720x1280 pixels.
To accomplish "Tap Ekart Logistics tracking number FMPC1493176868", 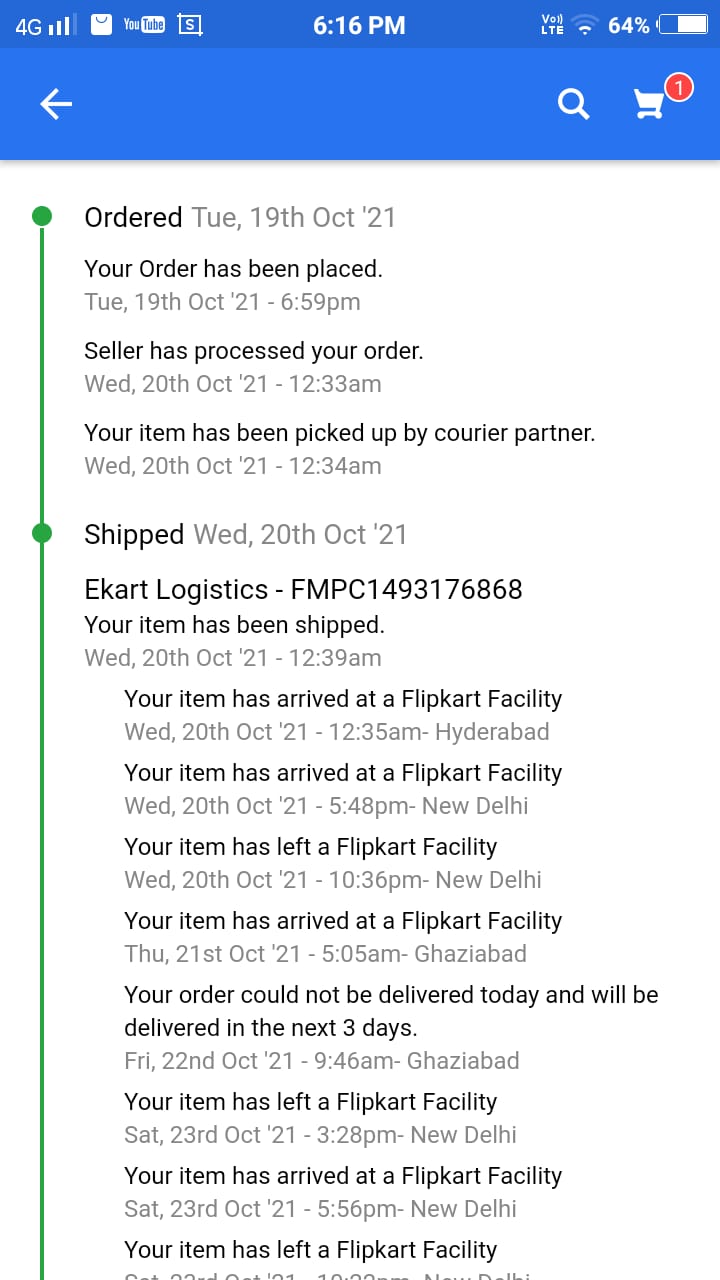I will (303, 590).
